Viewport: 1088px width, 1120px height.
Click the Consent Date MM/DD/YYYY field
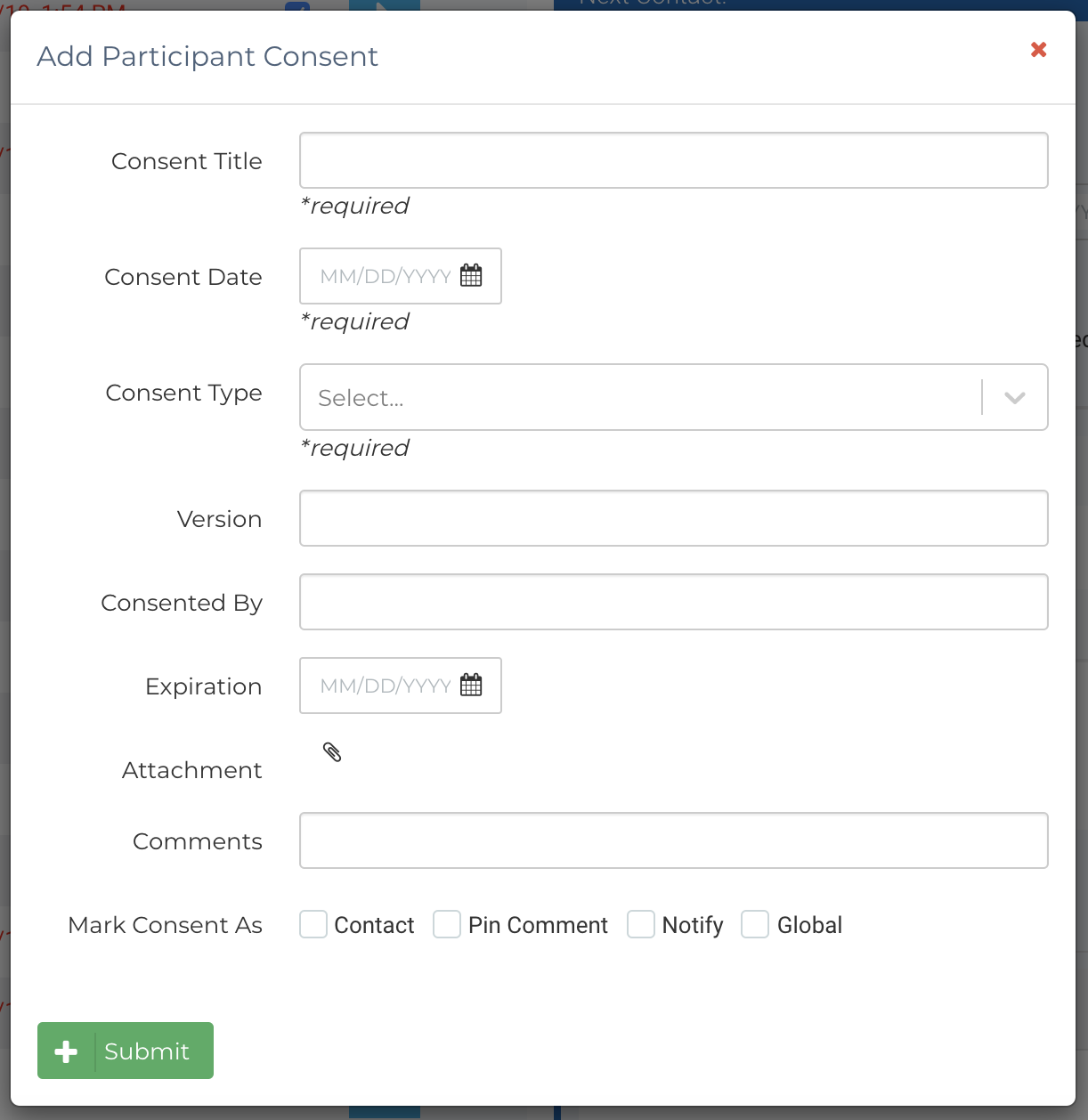coord(385,276)
